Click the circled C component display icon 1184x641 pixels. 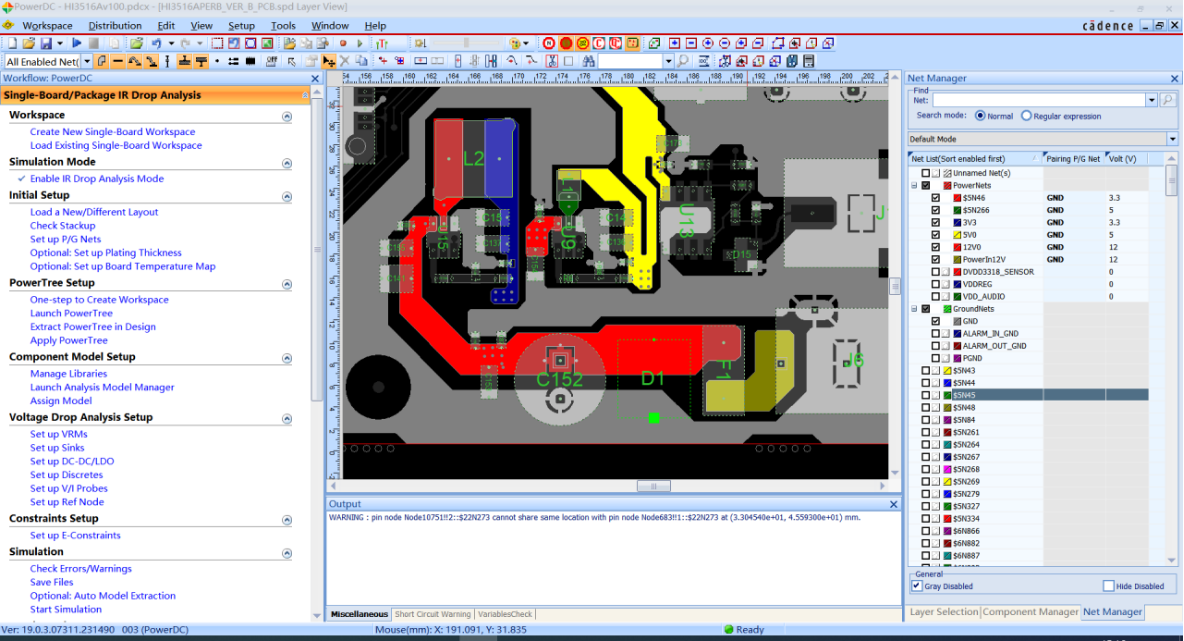599,43
